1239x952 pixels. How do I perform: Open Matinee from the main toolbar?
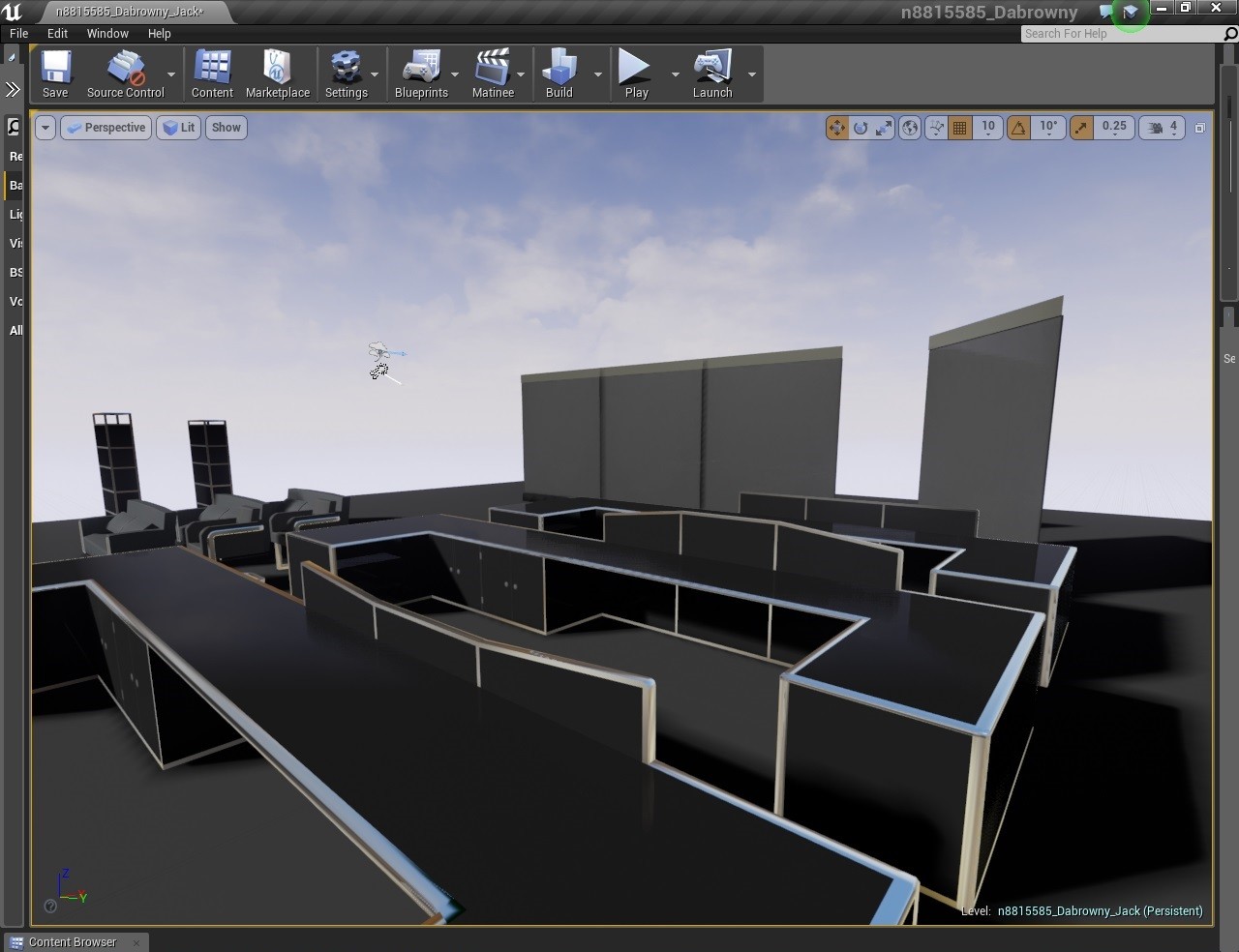493,73
